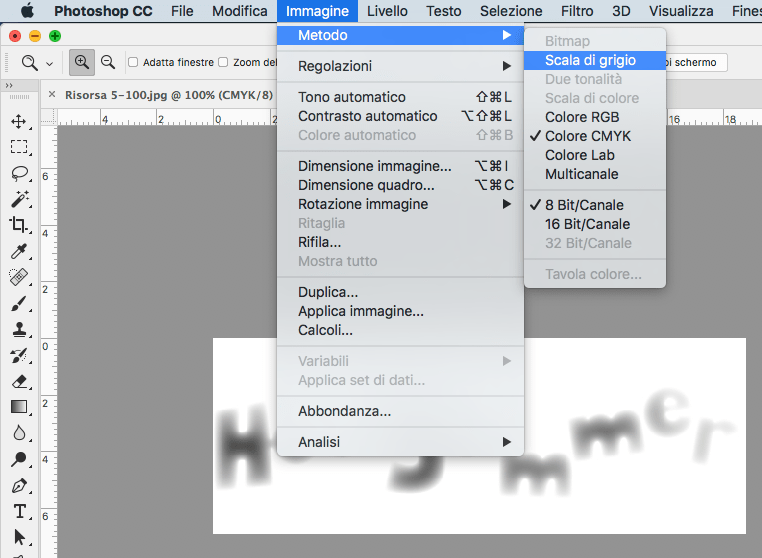Screen dimensions: 762x558
Task: Open the File menu
Action: tap(182, 11)
